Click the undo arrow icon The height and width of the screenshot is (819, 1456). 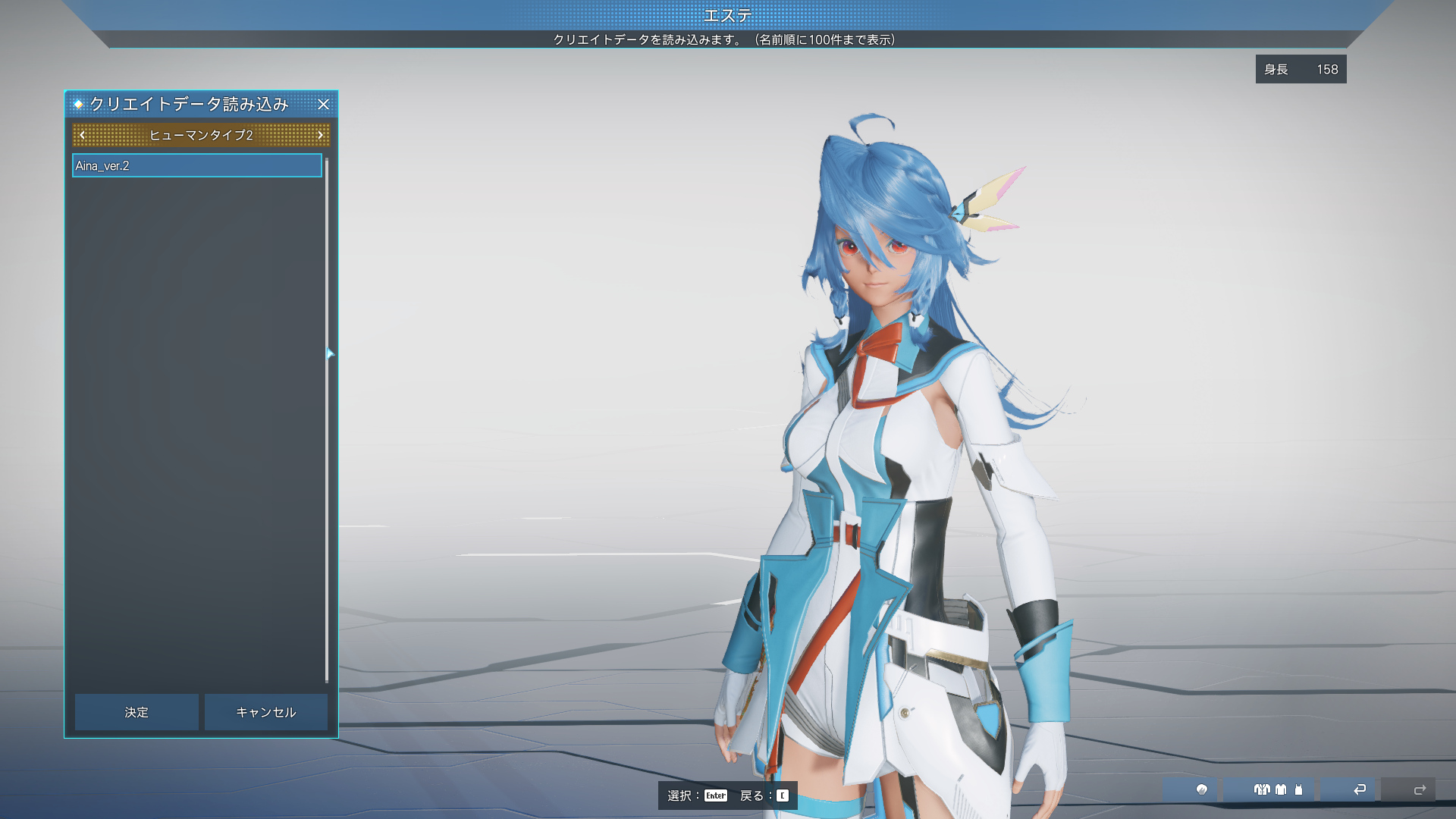tap(1360, 789)
